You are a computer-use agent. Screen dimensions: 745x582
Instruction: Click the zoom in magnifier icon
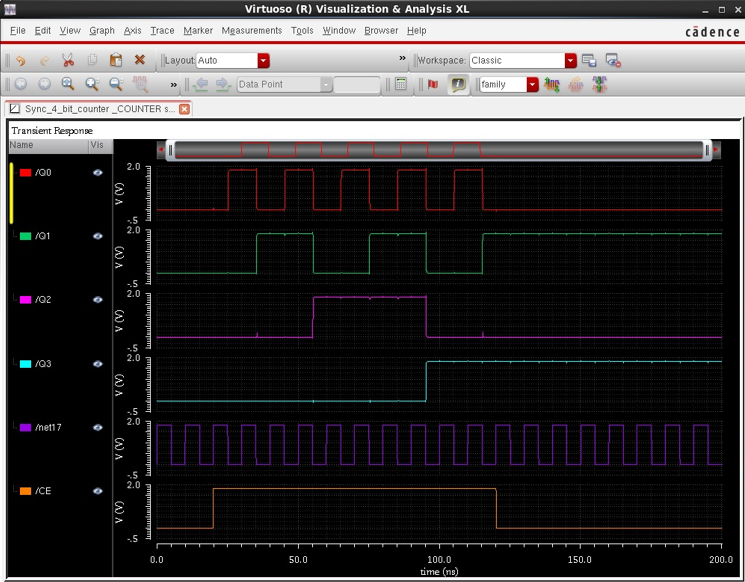(x=92, y=84)
